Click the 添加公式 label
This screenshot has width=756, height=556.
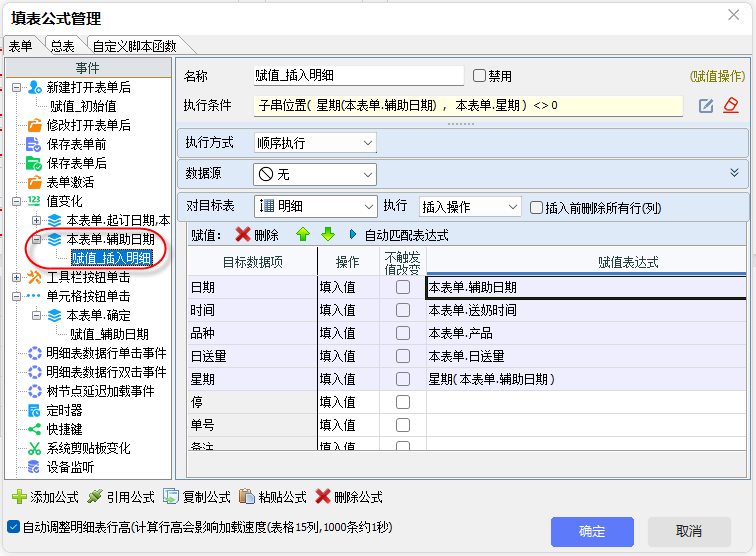coord(54,497)
